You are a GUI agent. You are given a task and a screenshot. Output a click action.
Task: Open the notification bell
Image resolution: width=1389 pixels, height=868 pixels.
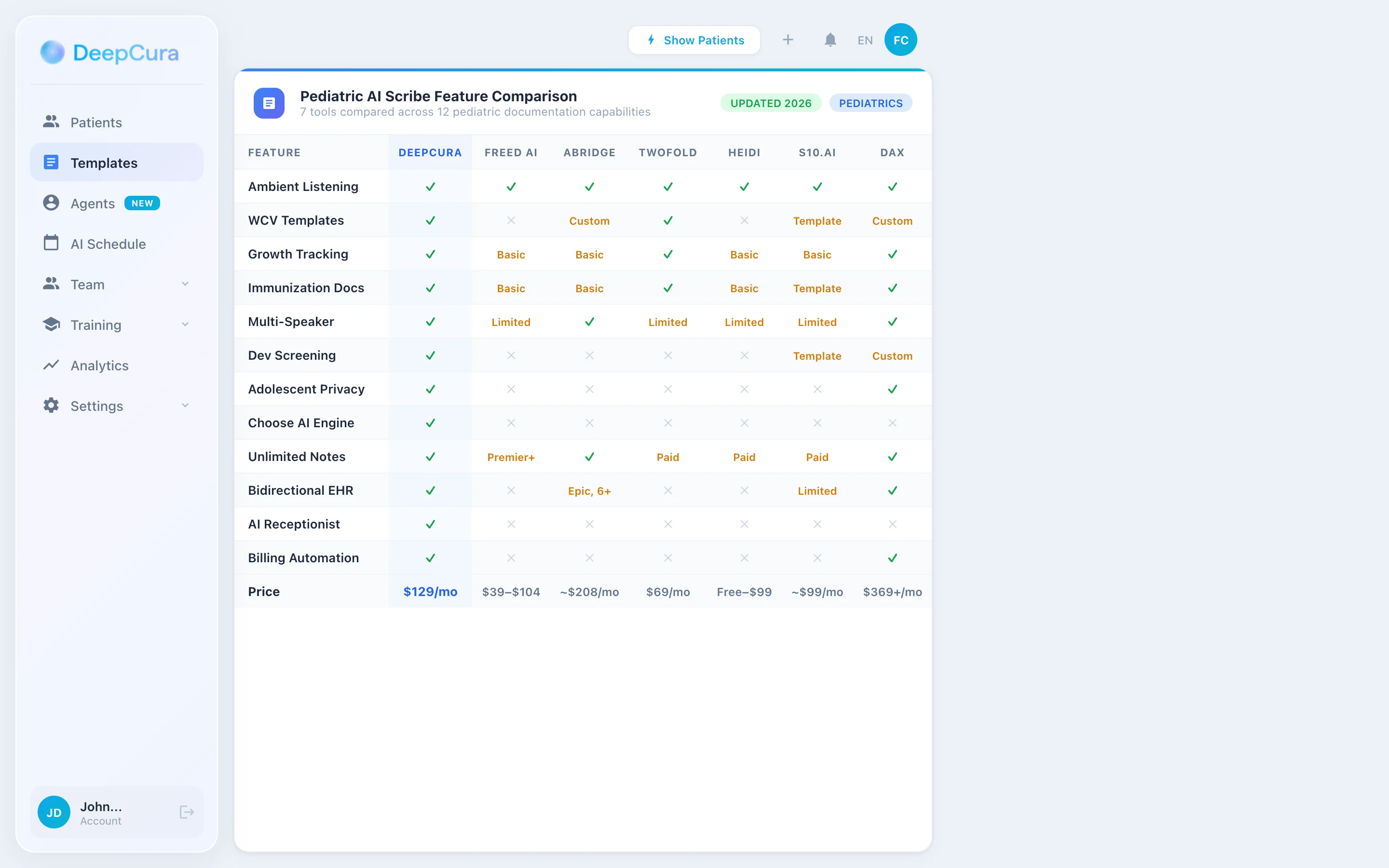pos(830,40)
